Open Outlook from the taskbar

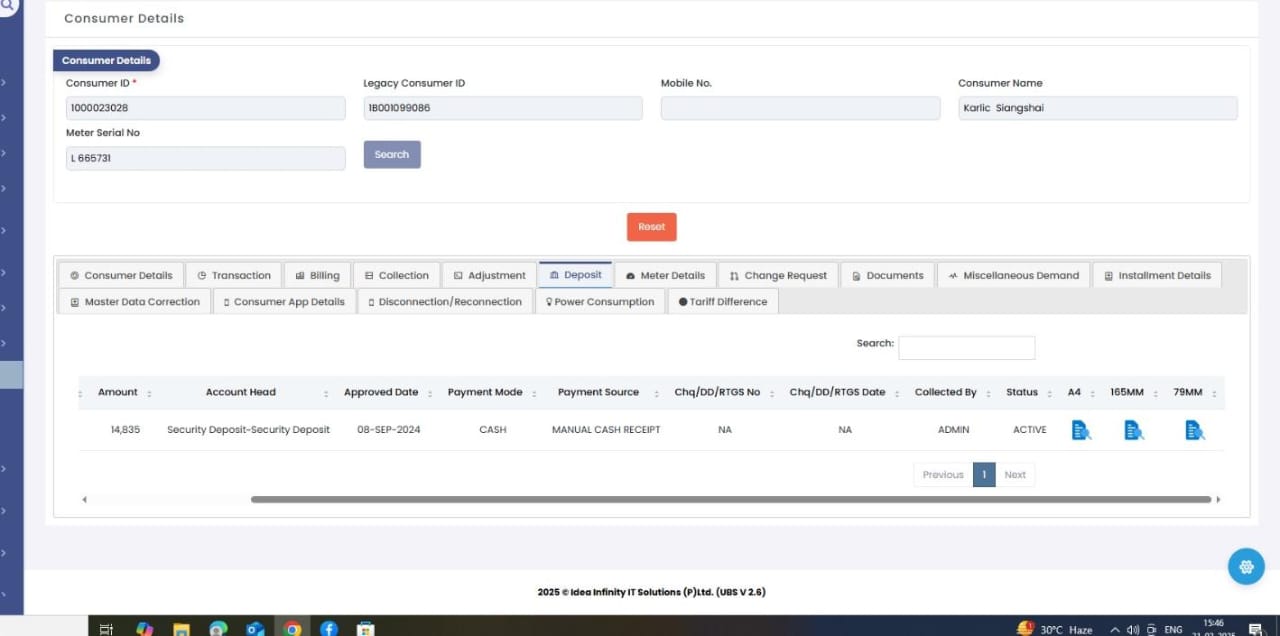click(255, 629)
